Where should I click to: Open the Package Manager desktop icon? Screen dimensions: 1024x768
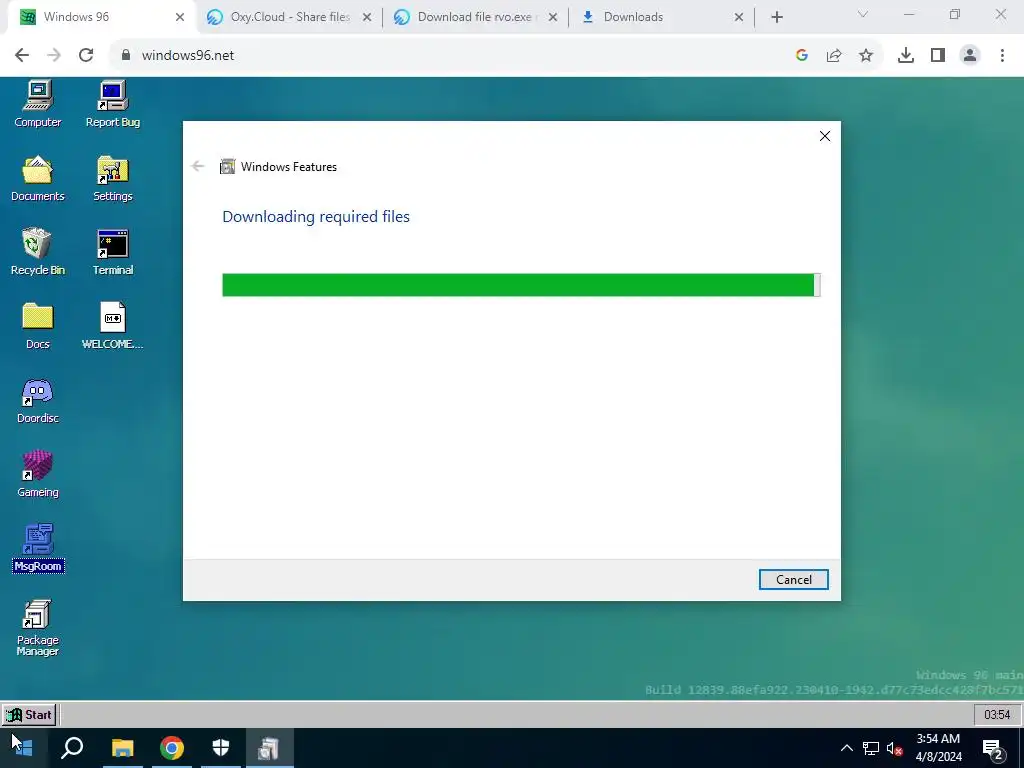tap(37, 628)
